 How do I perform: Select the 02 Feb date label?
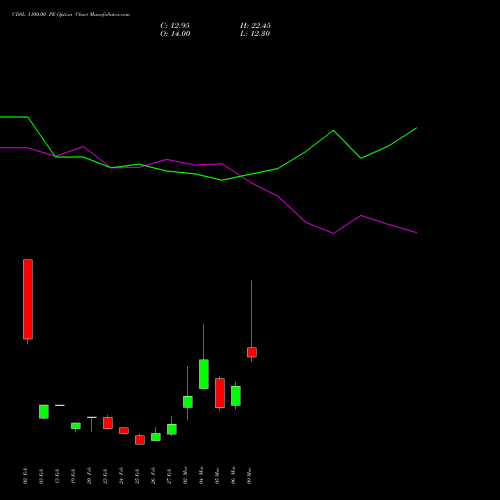(x=25, y=476)
